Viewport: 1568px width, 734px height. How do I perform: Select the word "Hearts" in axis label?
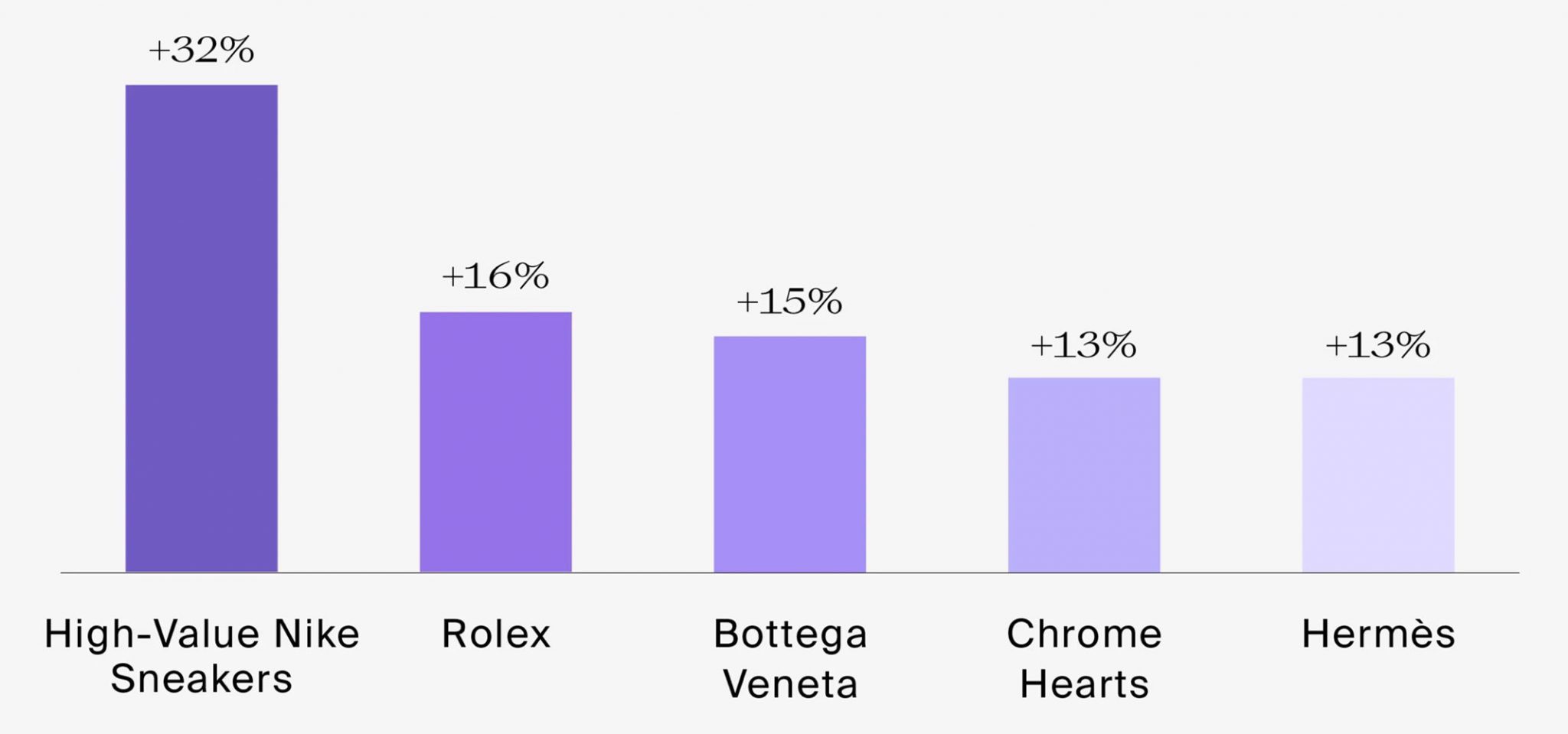tap(1083, 683)
